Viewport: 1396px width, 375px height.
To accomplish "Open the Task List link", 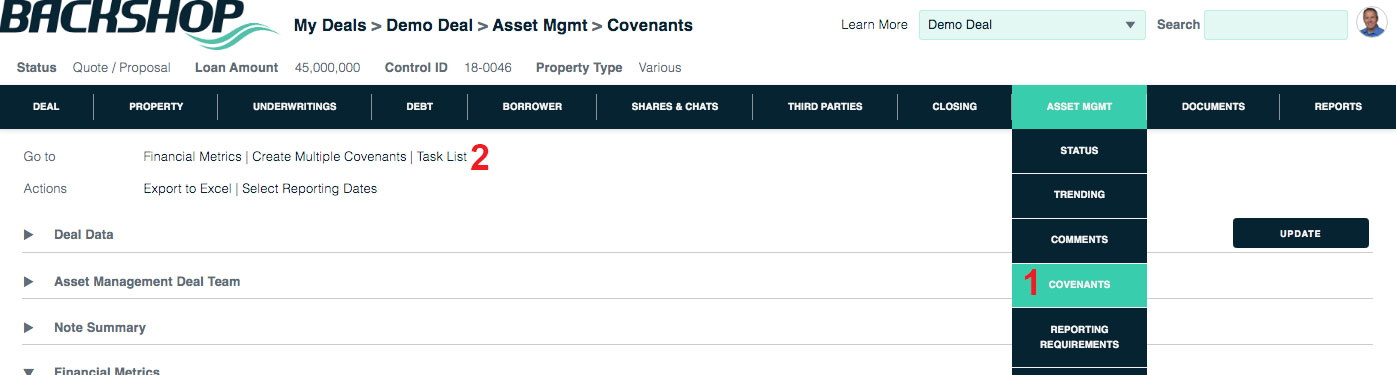I will tap(442, 157).
